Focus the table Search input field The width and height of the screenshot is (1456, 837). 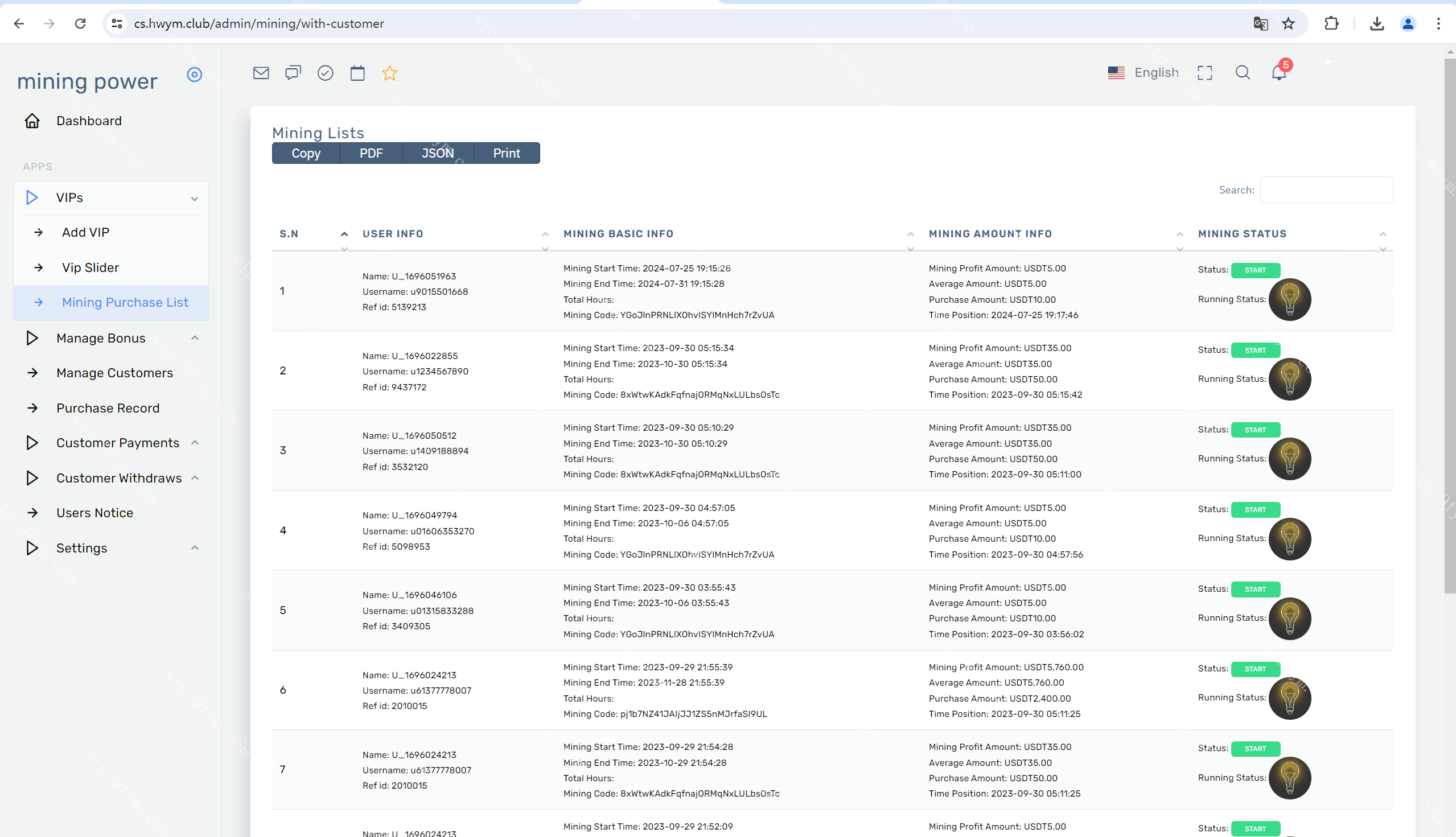(x=1326, y=190)
